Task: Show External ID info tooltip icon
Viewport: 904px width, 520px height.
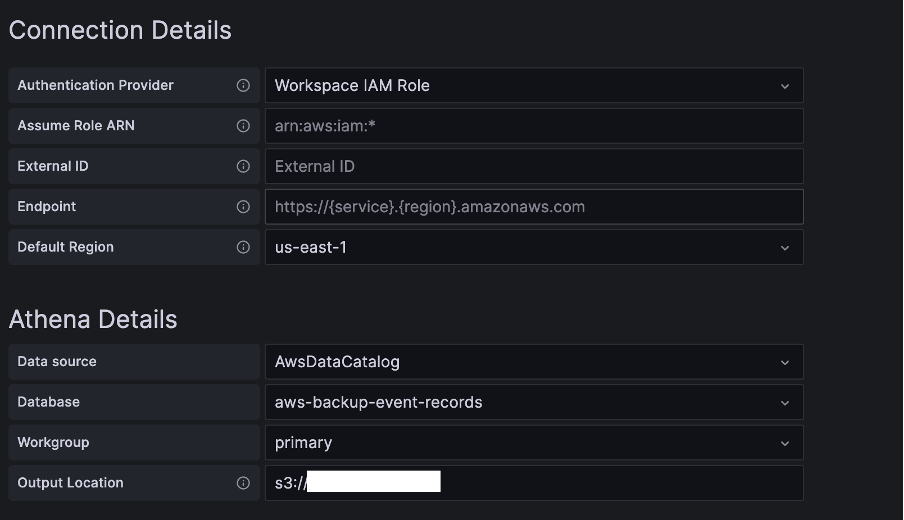Action: point(243,166)
